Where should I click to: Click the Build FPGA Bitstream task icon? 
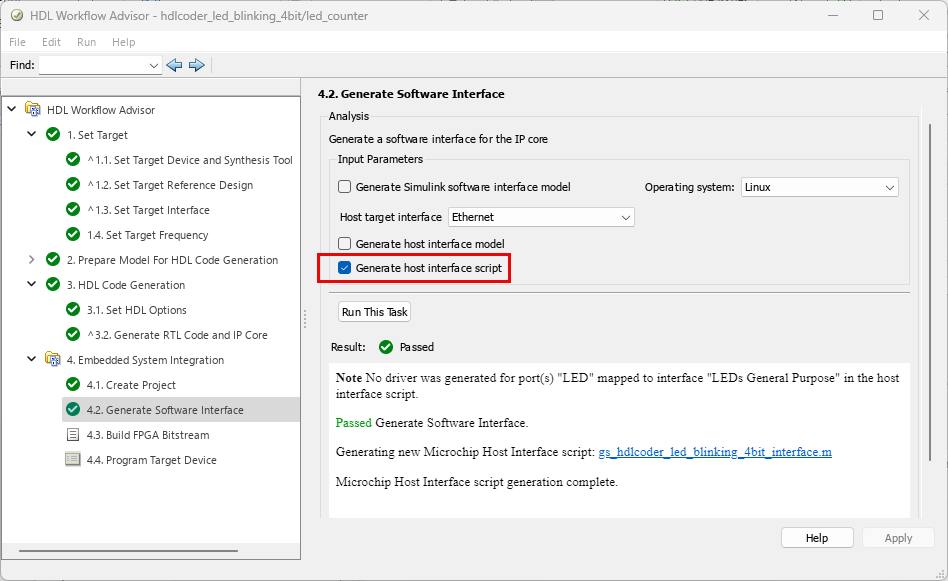tap(72, 435)
